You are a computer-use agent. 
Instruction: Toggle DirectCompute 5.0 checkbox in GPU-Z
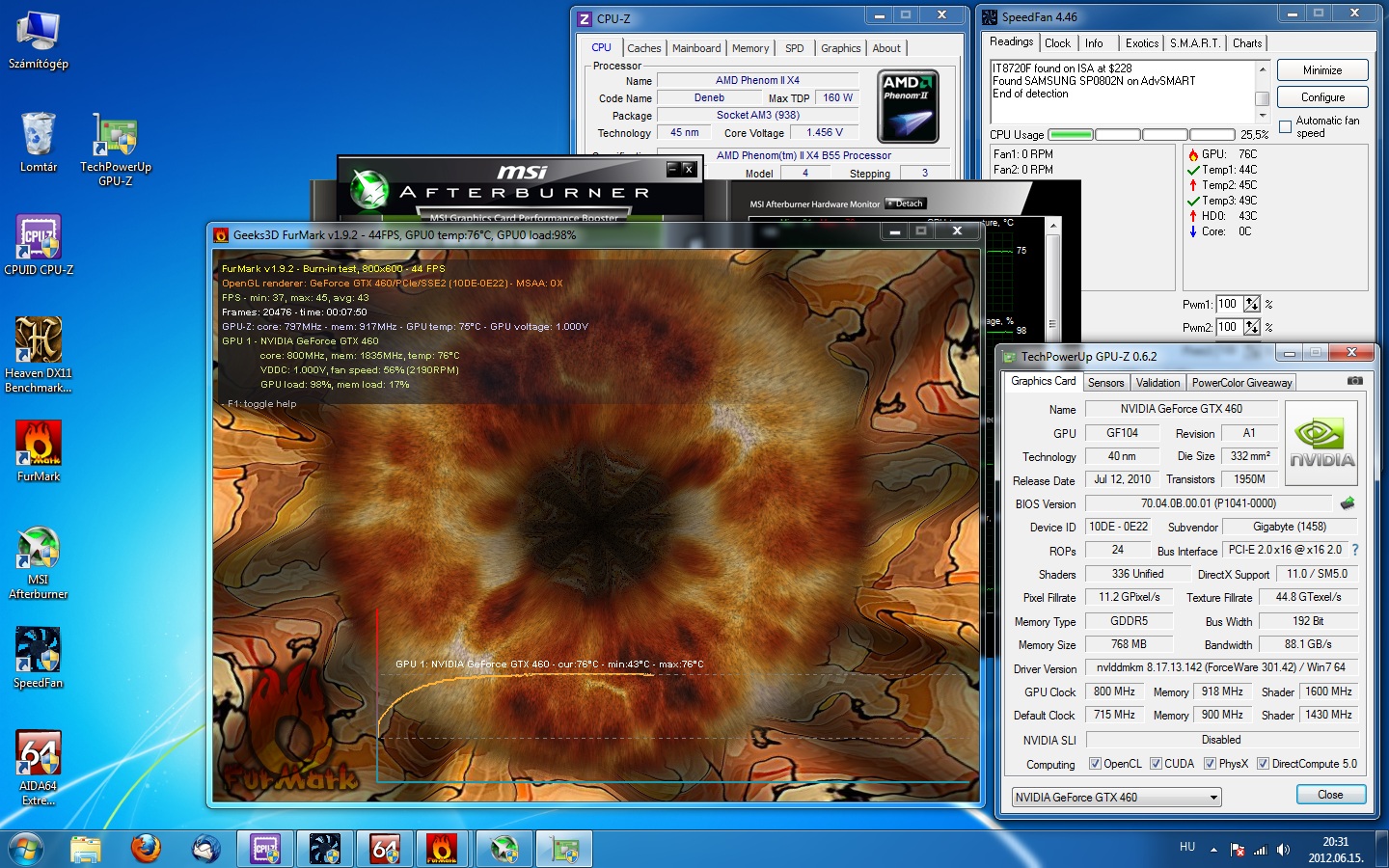pyautogui.click(x=1263, y=764)
